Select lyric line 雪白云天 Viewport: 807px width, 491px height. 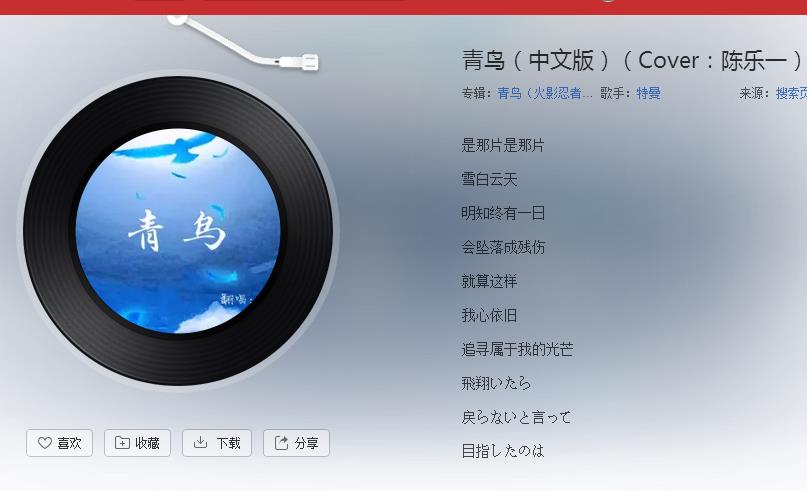pyautogui.click(x=489, y=179)
